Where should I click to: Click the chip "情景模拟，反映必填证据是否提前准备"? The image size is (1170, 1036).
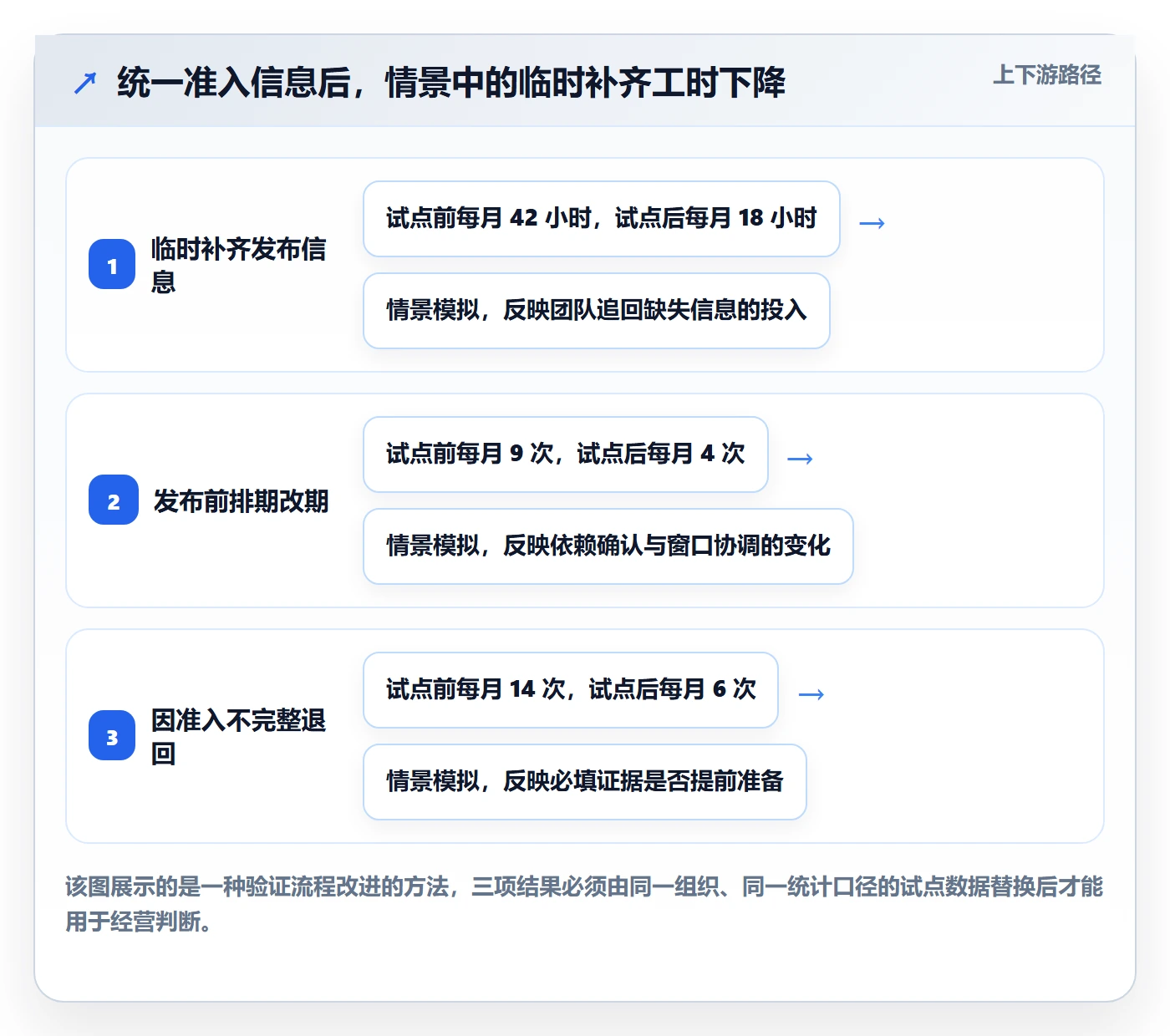(585, 782)
